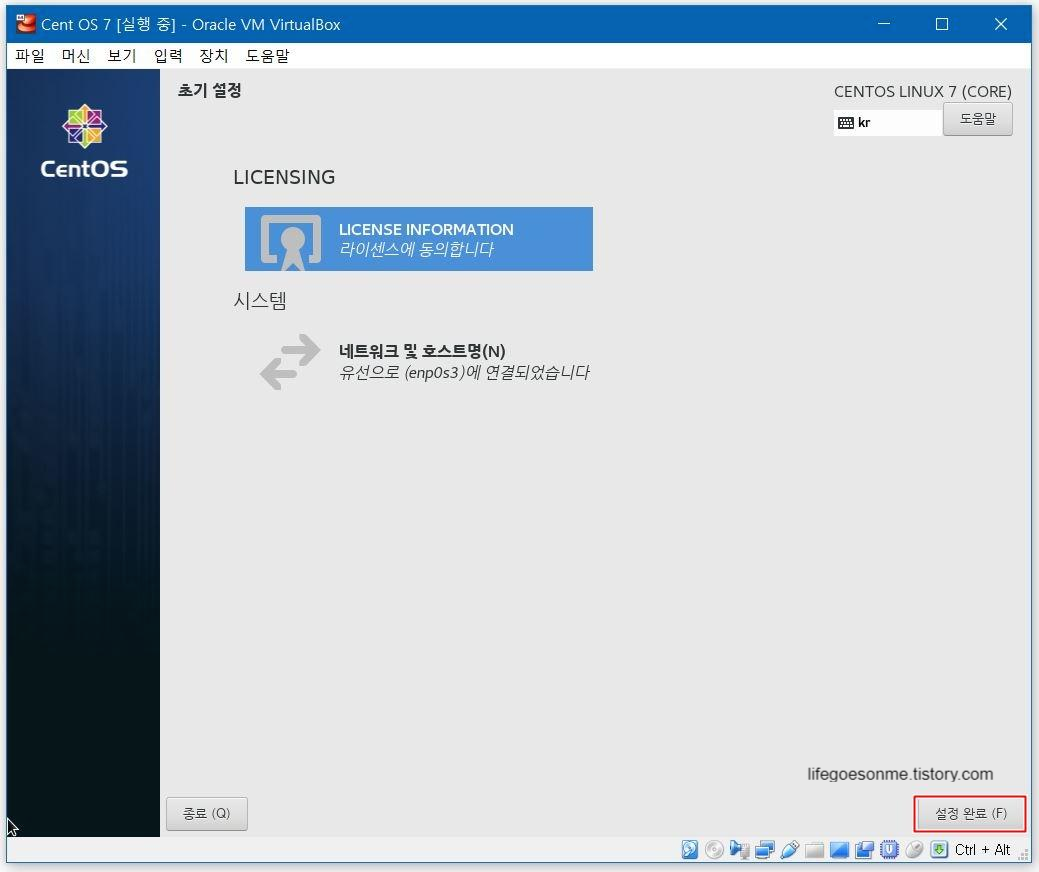Click the recording status icon
Screen dimensions: 1039x872
(864, 849)
